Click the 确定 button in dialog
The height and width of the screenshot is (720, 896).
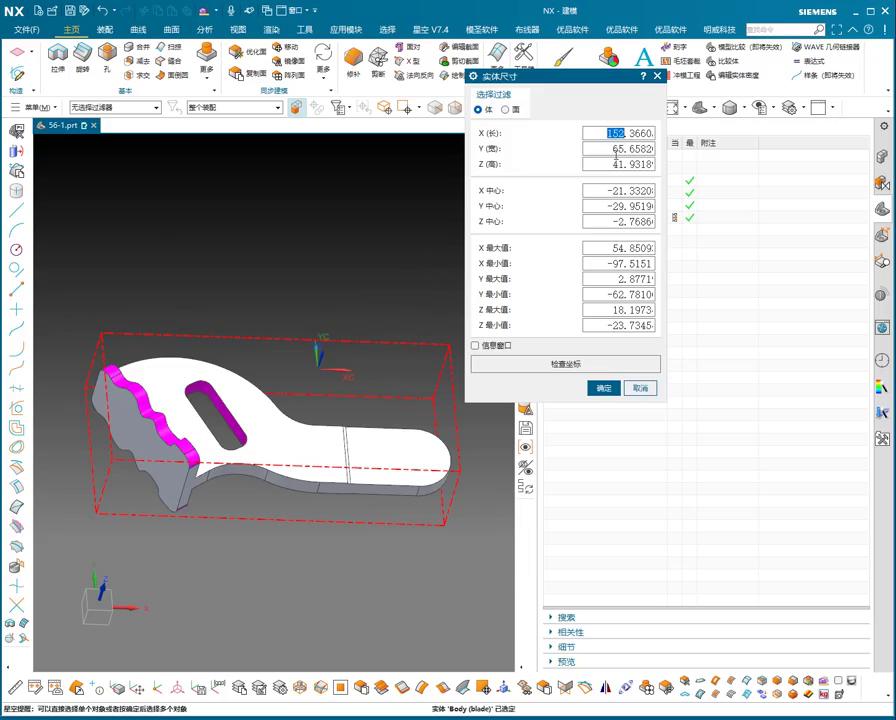[x=604, y=388]
